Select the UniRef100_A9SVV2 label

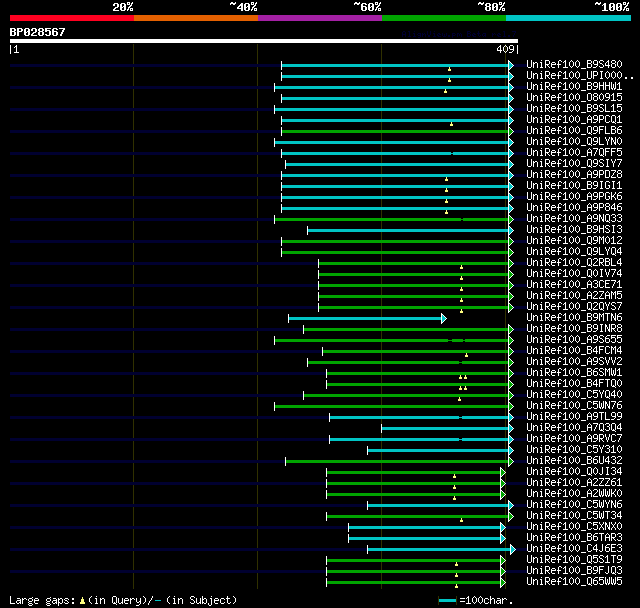[574, 362]
